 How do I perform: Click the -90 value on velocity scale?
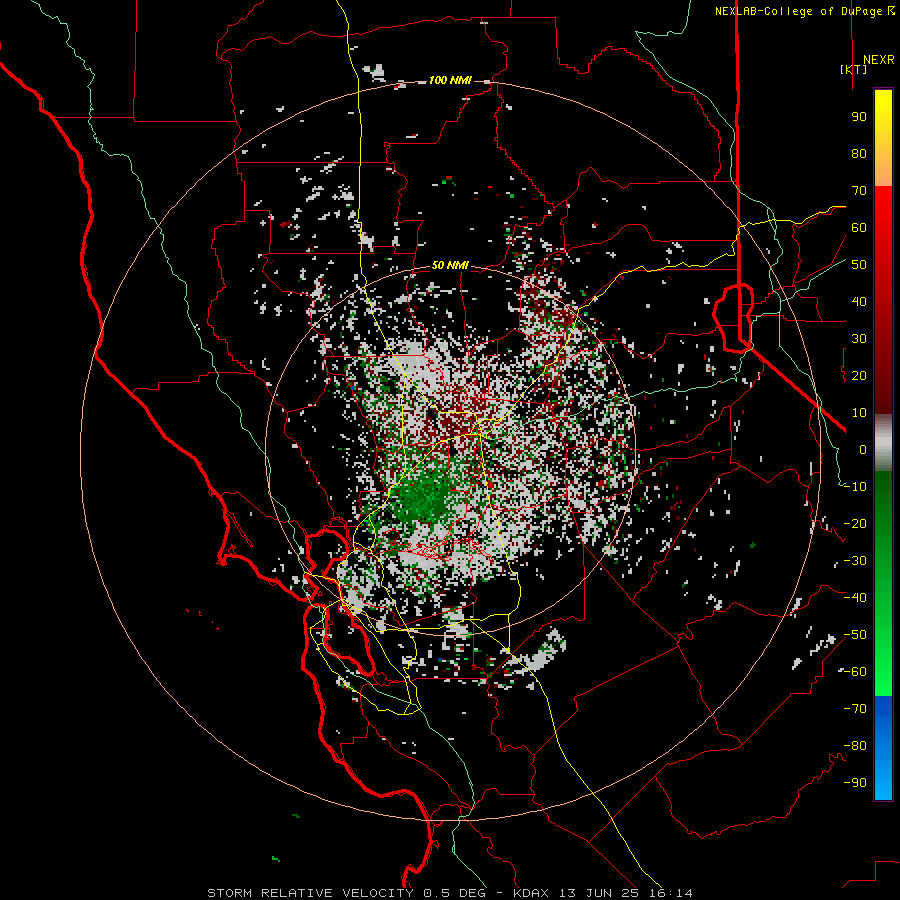(x=855, y=783)
